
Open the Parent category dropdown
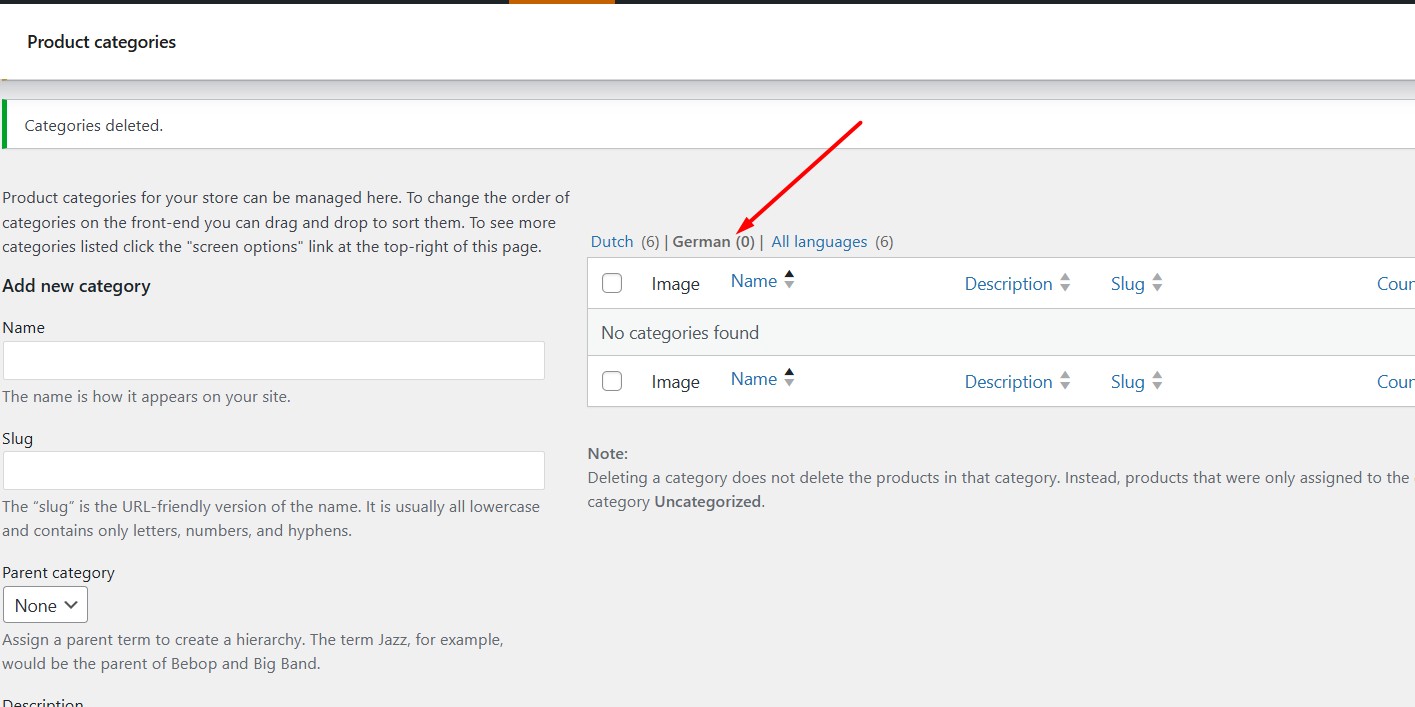45,605
